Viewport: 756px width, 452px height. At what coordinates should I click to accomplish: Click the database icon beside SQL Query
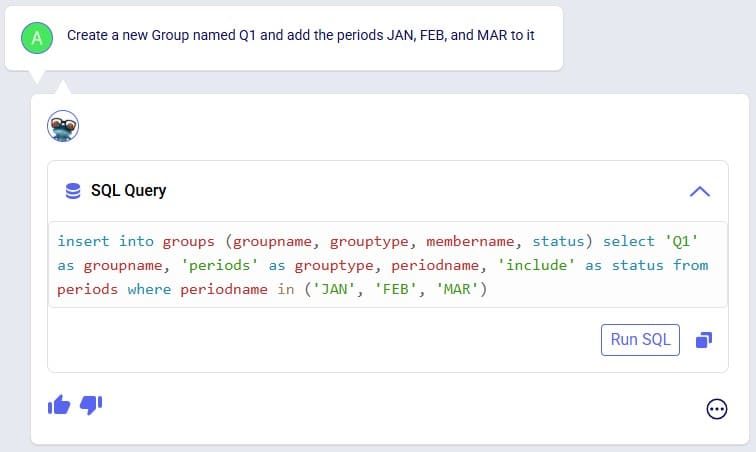tap(73, 191)
